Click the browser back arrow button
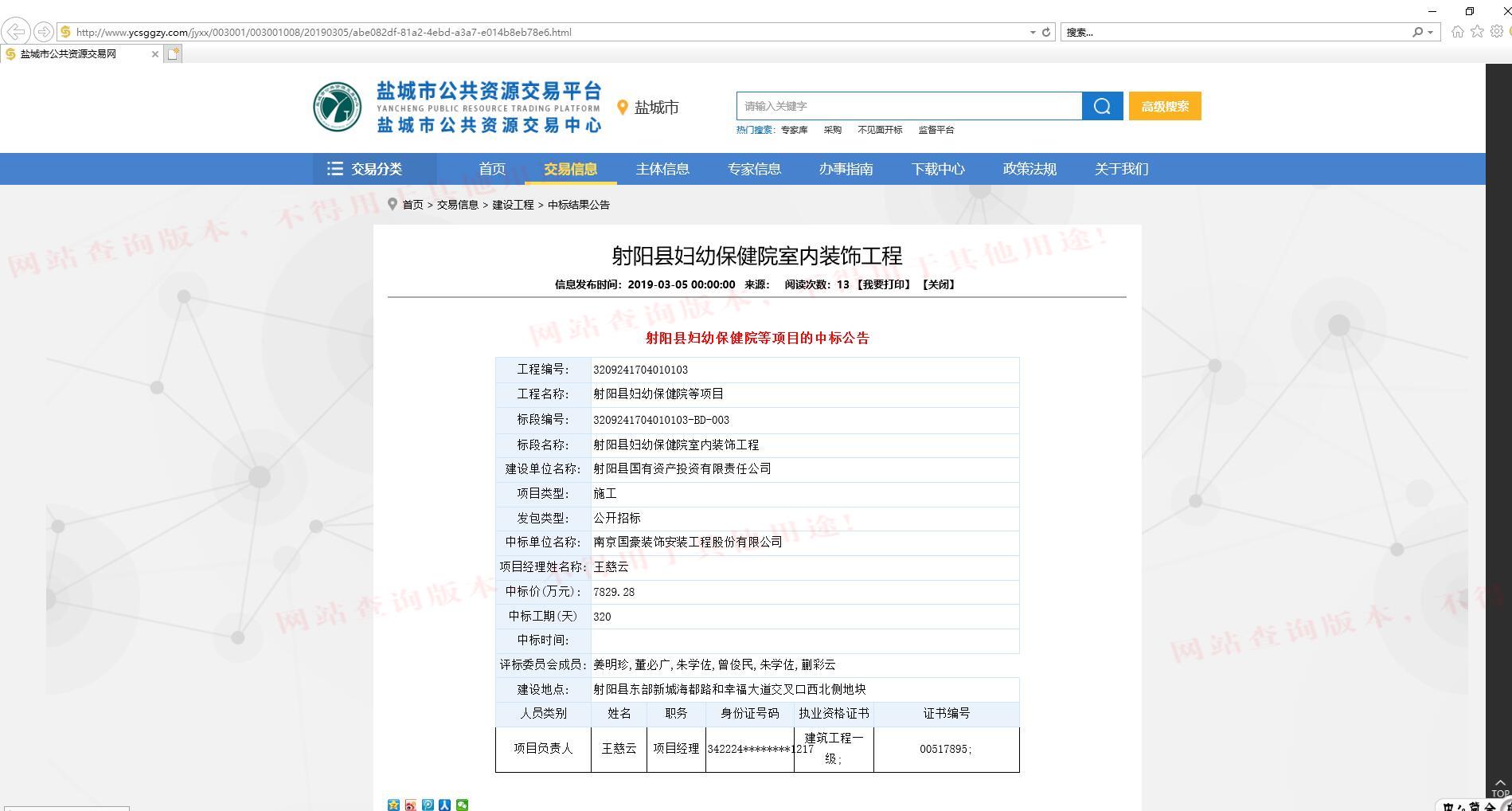1512x811 pixels. (16, 32)
